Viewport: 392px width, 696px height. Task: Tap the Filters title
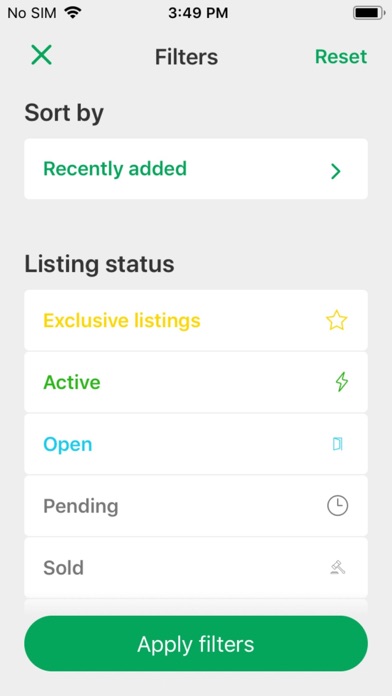(x=186, y=57)
